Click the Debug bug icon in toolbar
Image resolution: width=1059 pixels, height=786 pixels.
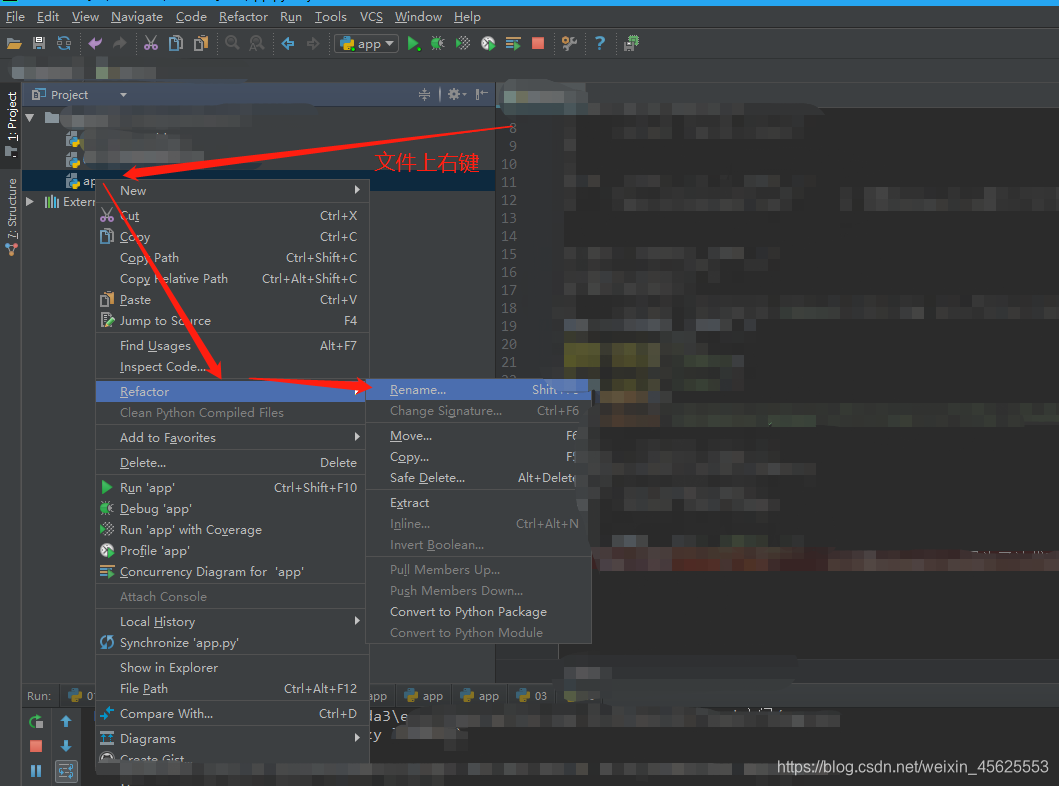(x=438, y=44)
